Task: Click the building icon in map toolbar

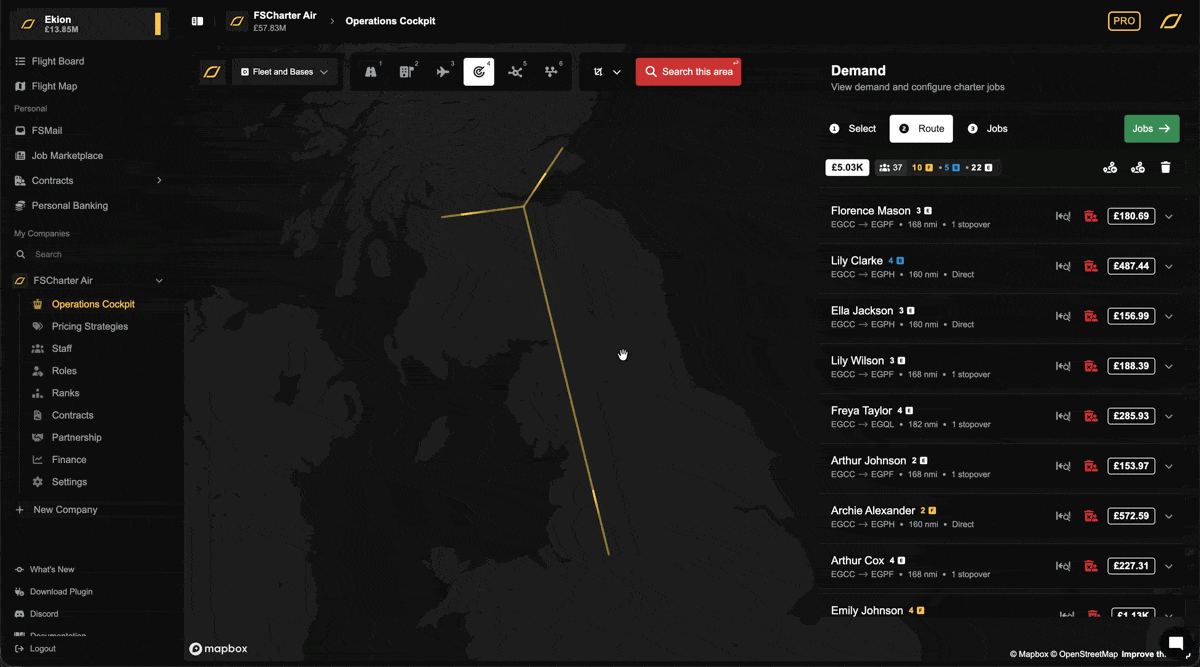Action: coord(407,72)
